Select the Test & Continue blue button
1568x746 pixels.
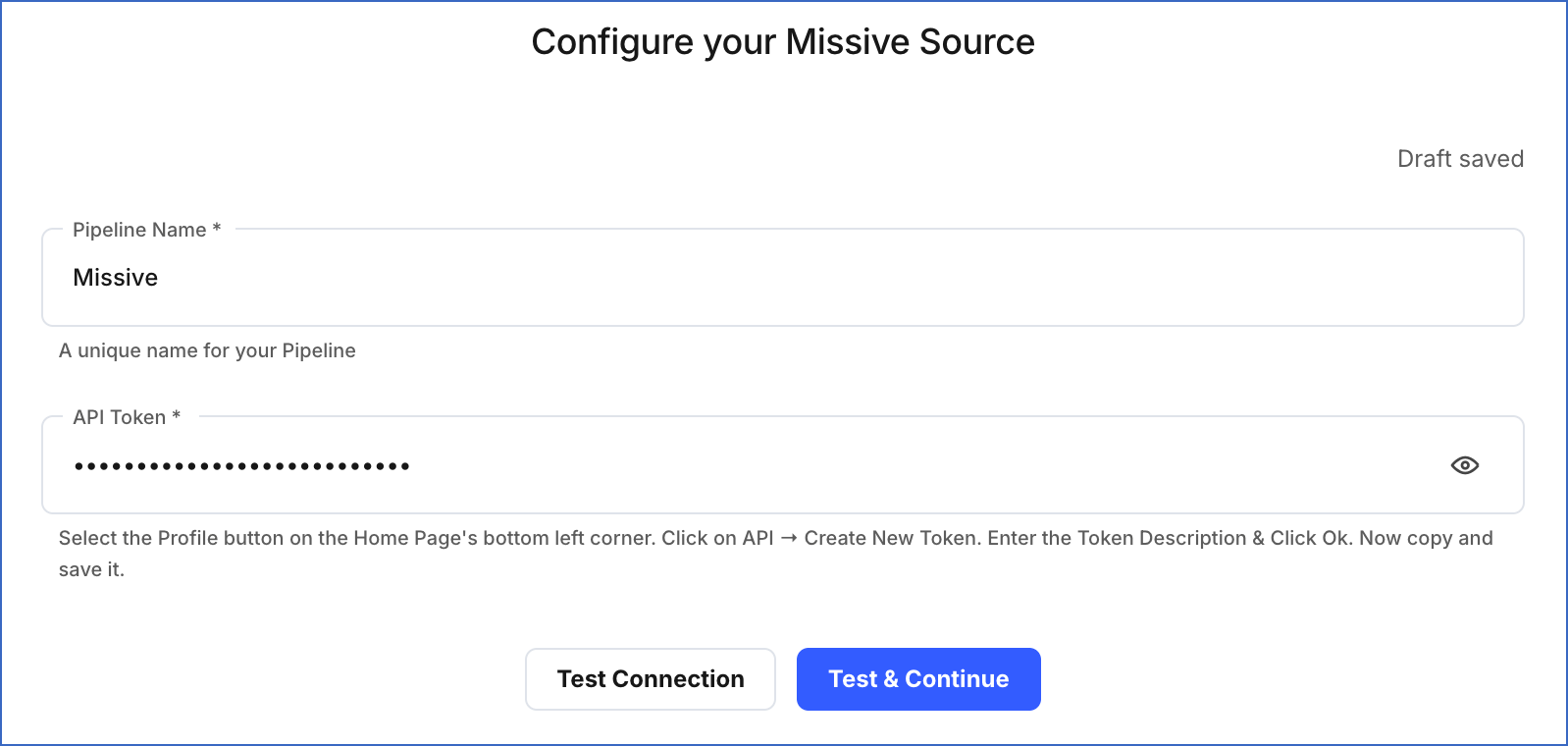click(x=918, y=678)
